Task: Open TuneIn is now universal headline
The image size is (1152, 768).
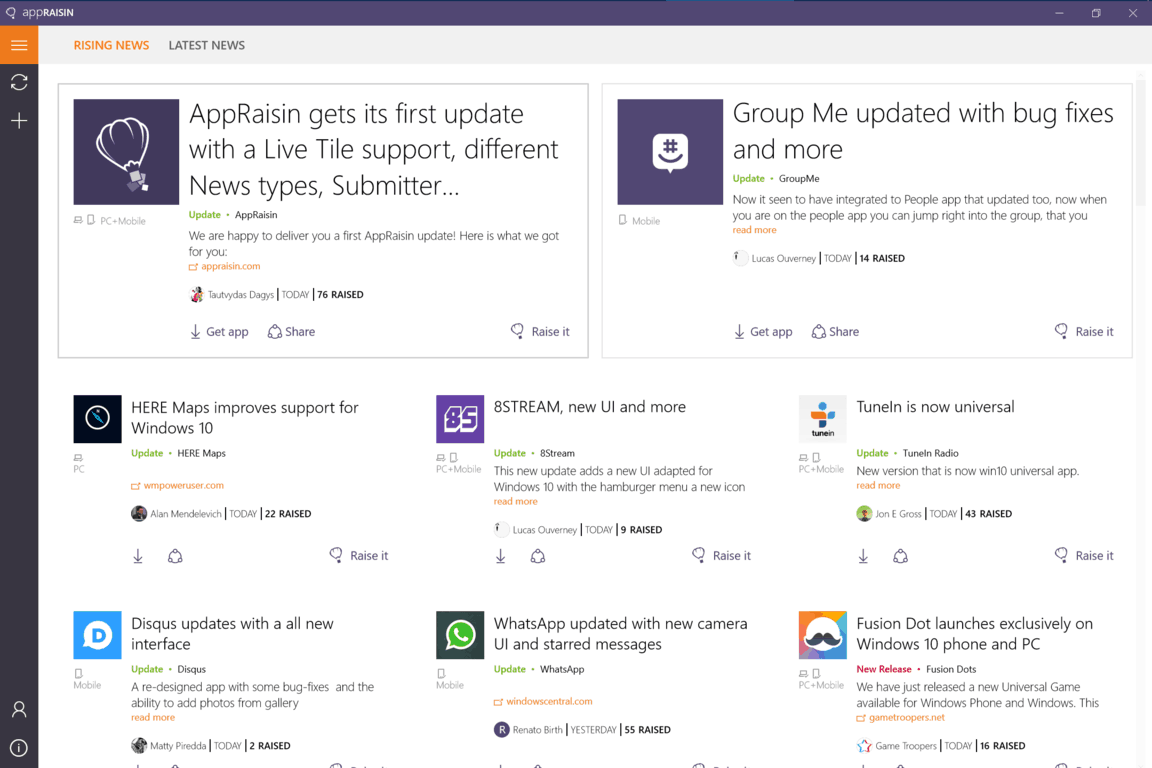Action: point(935,407)
